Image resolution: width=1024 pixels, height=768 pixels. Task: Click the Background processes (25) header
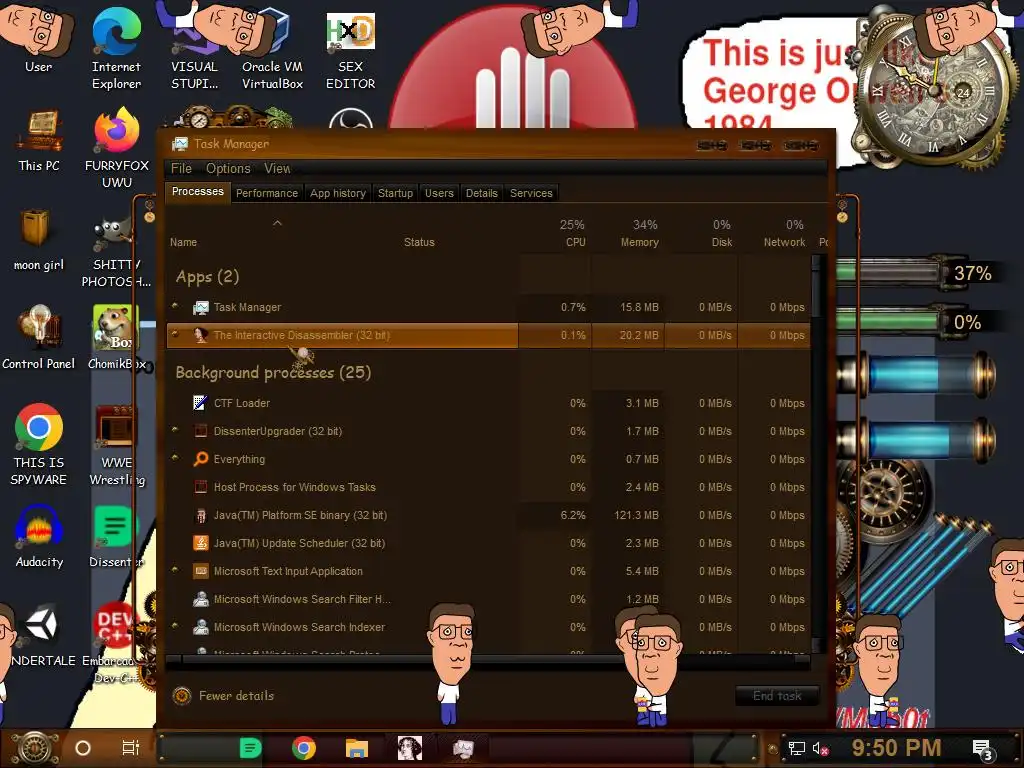273,373
